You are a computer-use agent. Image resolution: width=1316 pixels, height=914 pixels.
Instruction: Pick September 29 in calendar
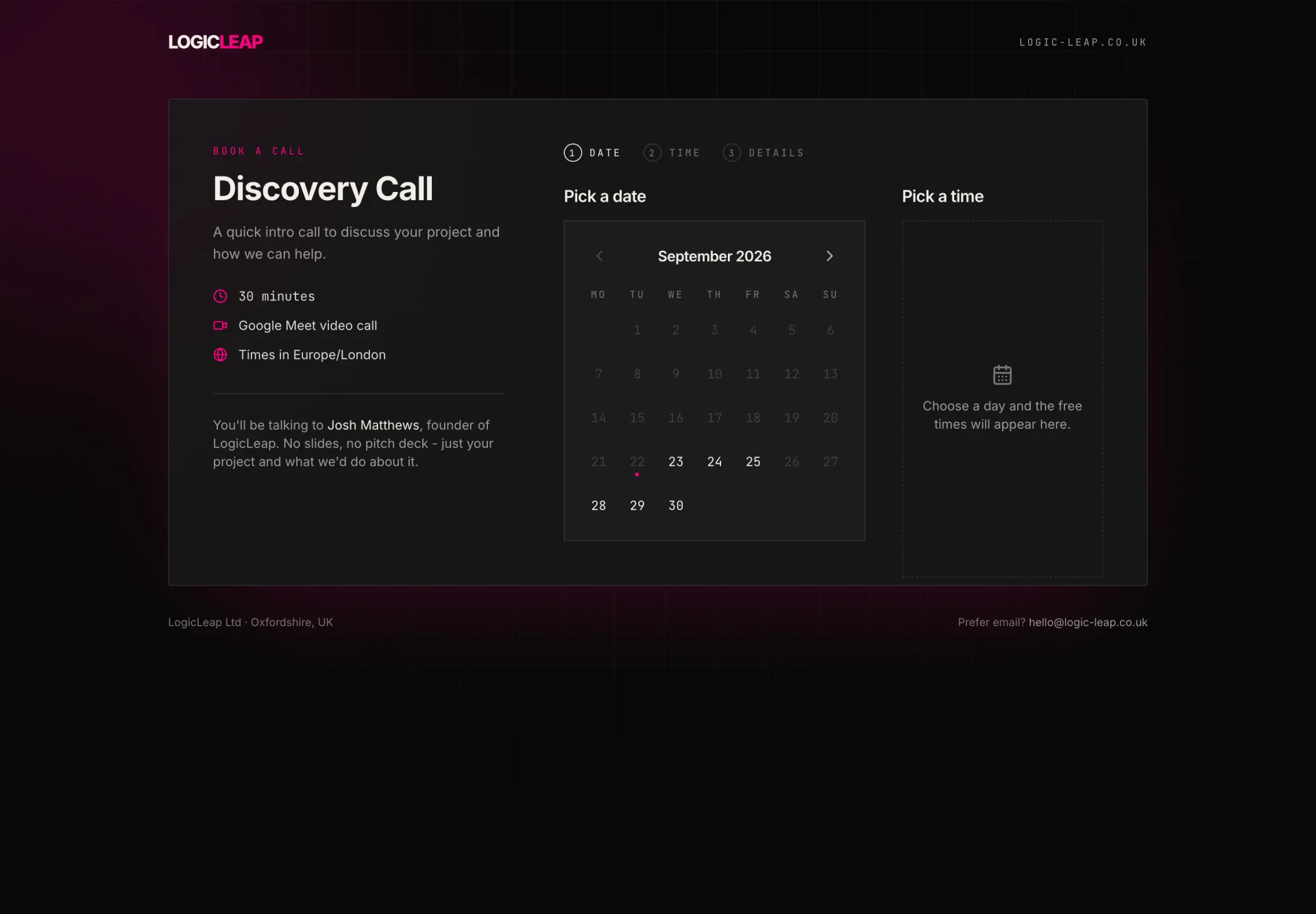coord(637,505)
